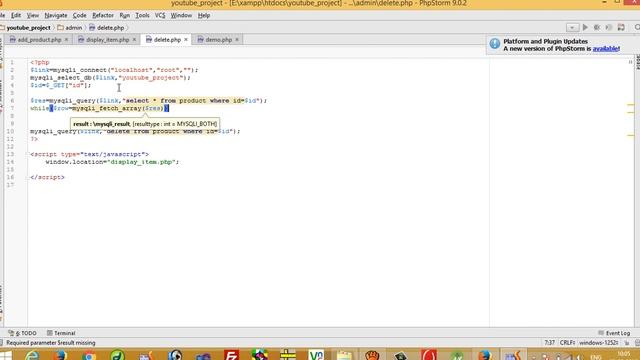Follow the 'available!' update link
Screen dimensions: 640x360
pyautogui.click(x=606, y=49)
